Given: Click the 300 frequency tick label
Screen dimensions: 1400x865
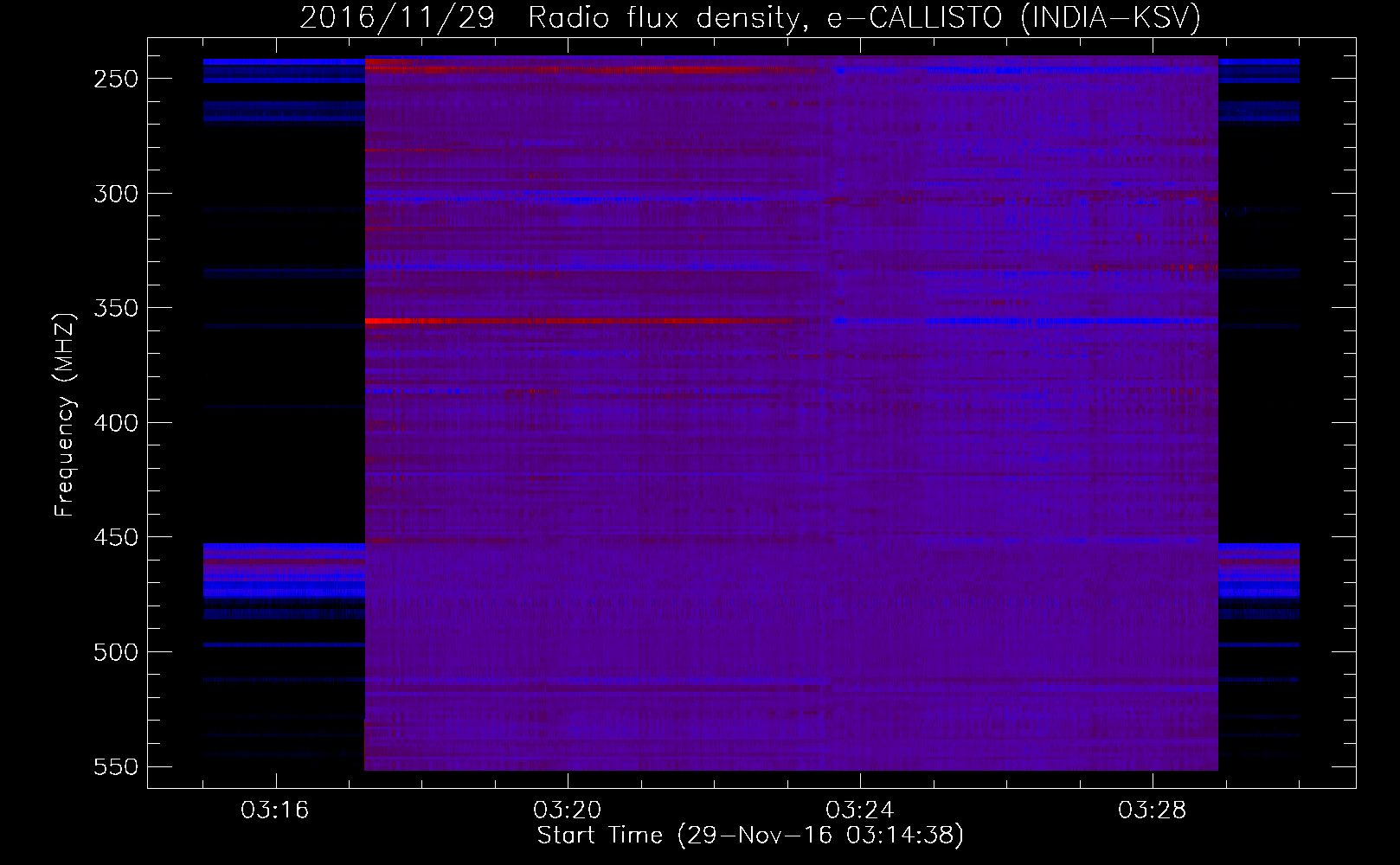Looking at the screenshot, I should point(116,194).
